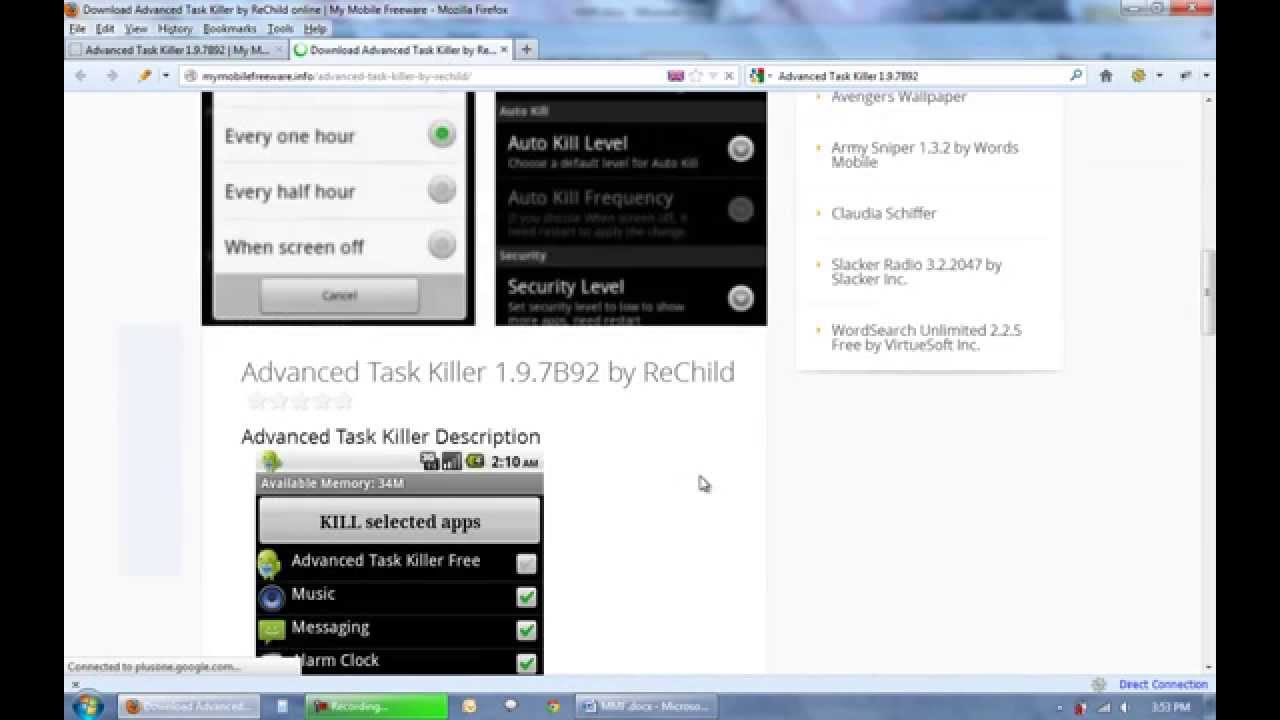
Task: Open the History menu
Action: click(x=175, y=29)
